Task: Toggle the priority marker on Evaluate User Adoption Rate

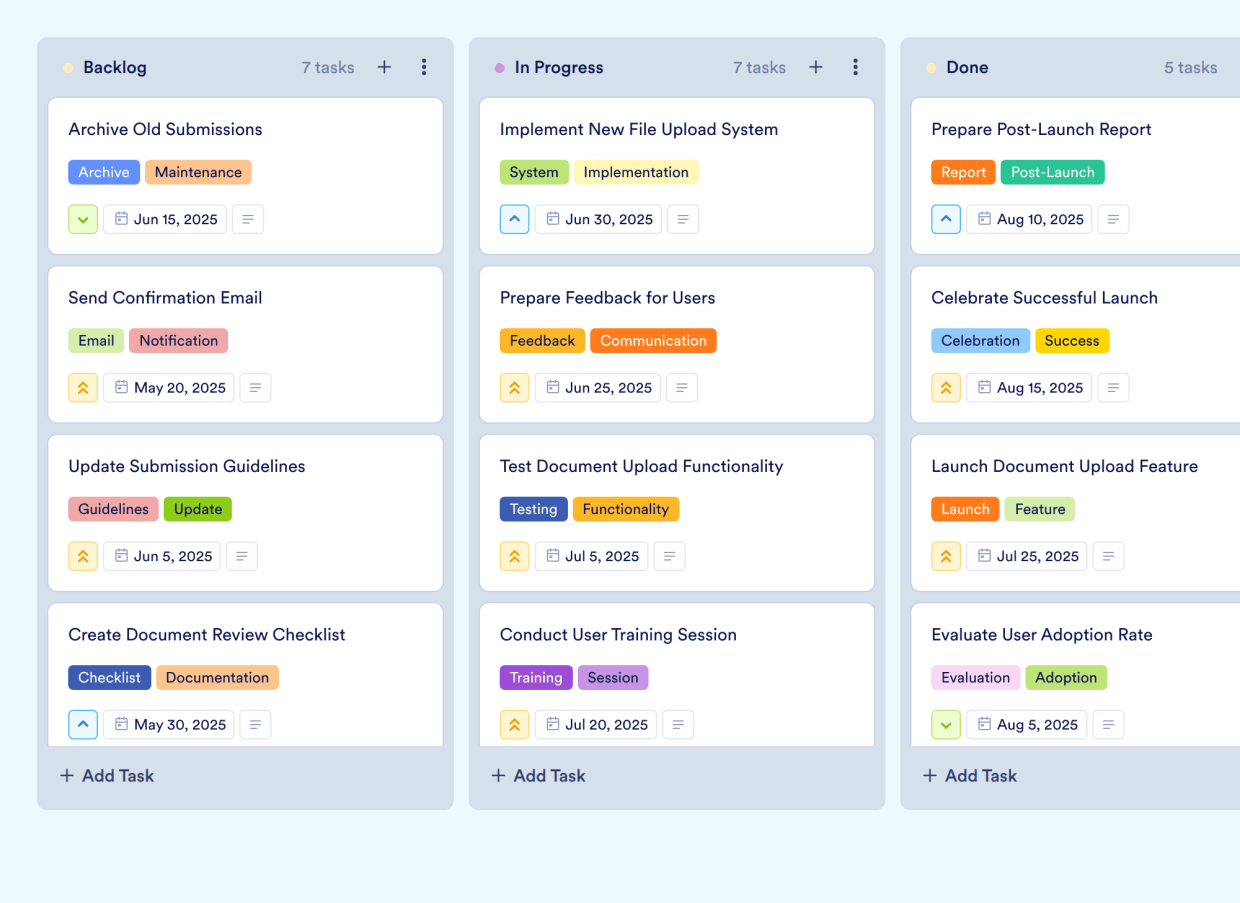Action: tap(946, 724)
